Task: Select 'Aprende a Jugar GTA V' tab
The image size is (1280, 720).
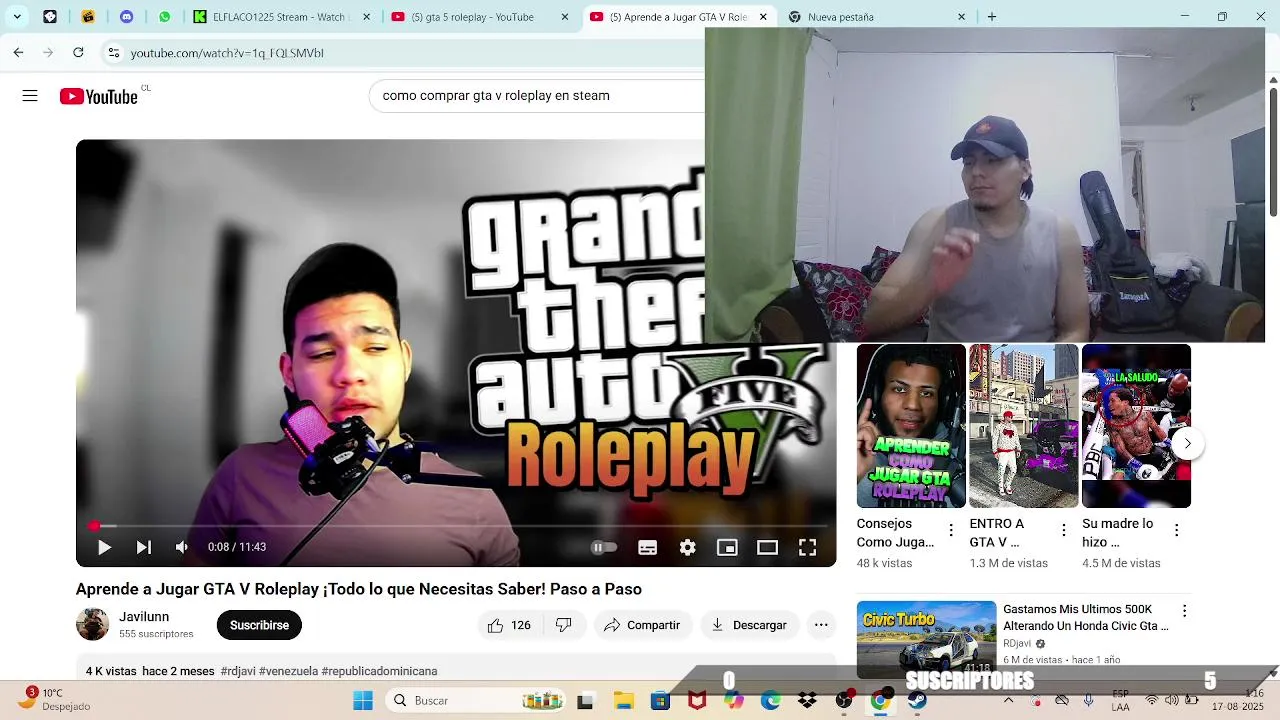Action: tap(678, 17)
